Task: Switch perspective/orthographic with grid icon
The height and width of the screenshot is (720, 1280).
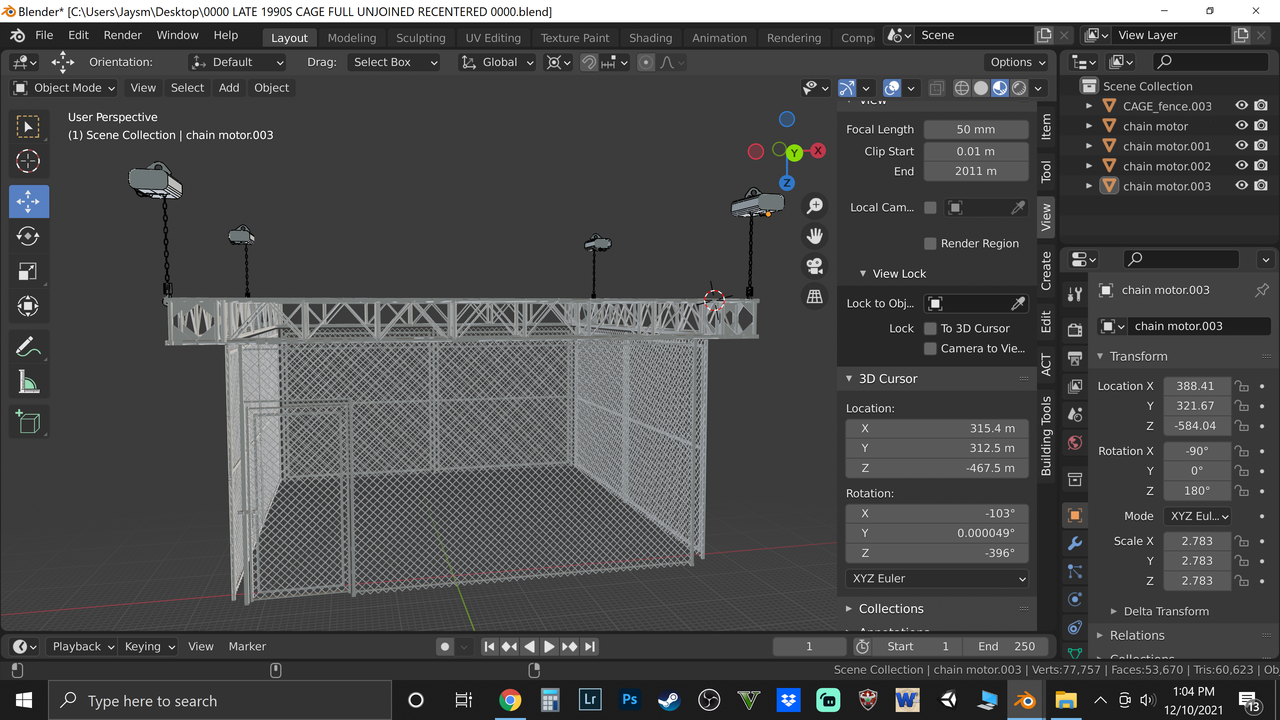Action: [x=815, y=296]
